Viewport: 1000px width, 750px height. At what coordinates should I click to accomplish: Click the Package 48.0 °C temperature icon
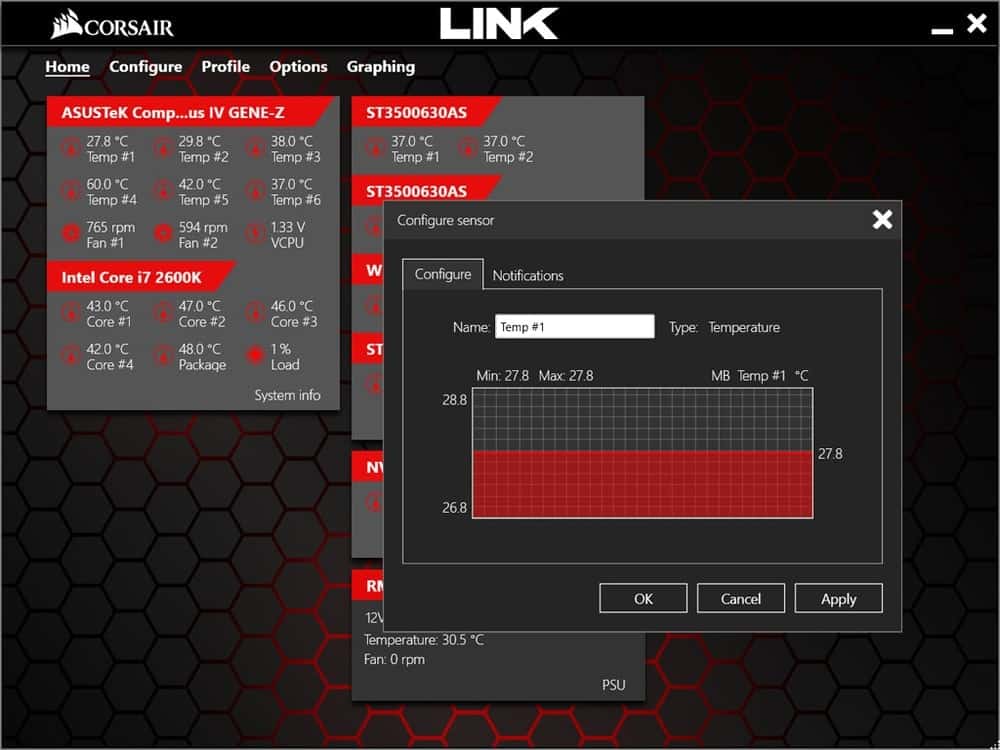(163, 356)
